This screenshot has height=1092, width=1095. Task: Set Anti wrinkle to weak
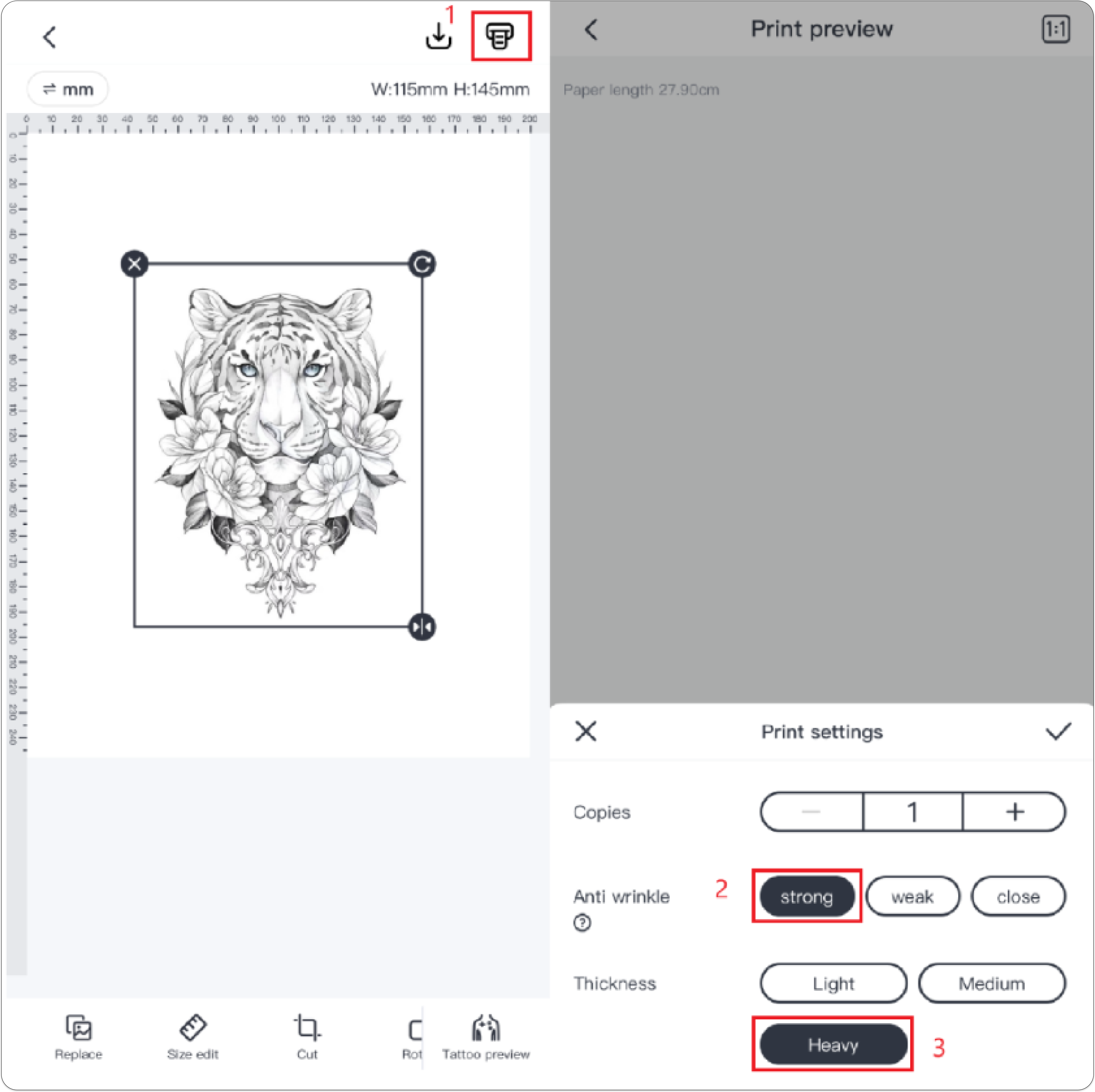pos(912,896)
